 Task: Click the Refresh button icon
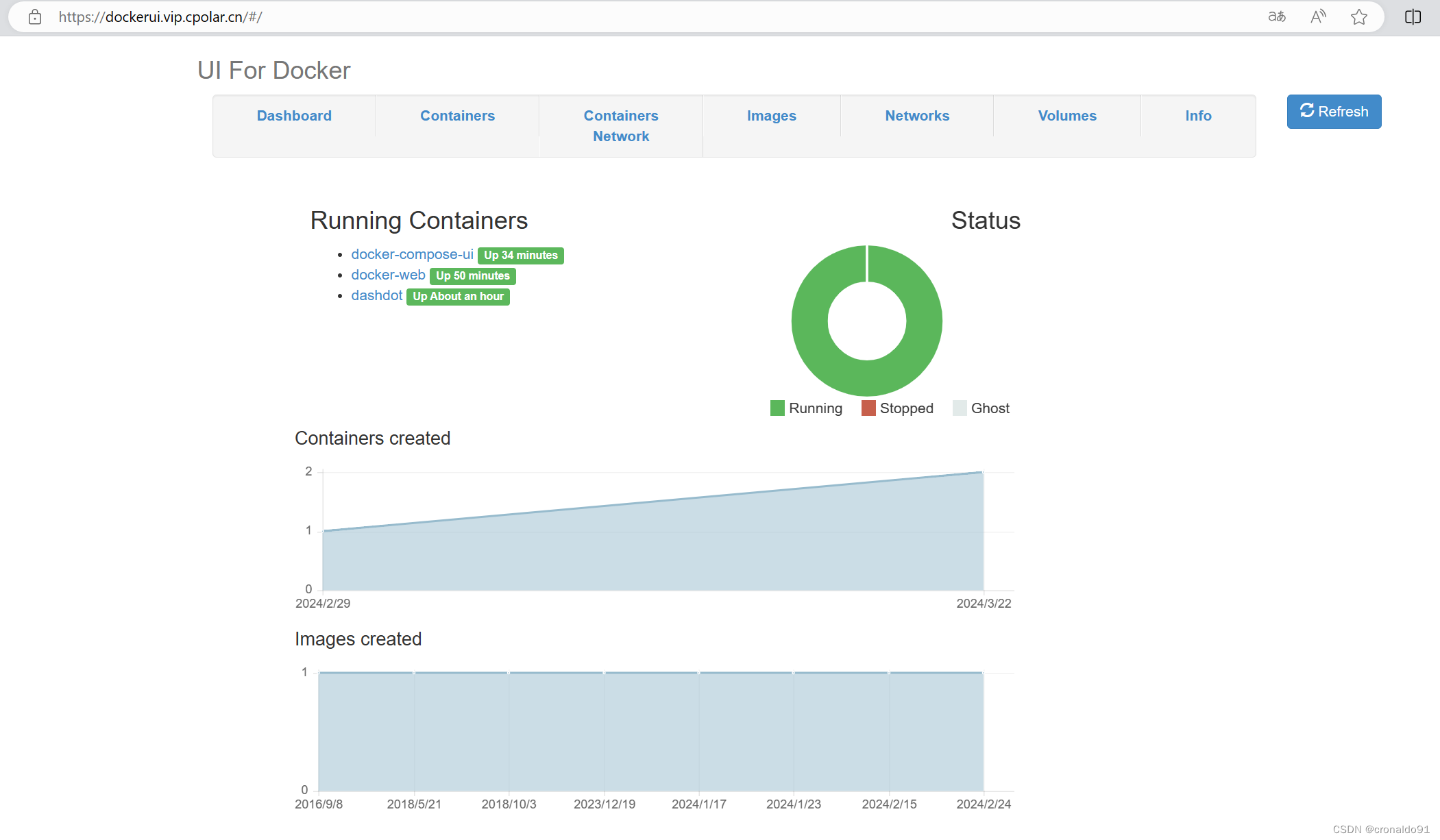[1306, 111]
